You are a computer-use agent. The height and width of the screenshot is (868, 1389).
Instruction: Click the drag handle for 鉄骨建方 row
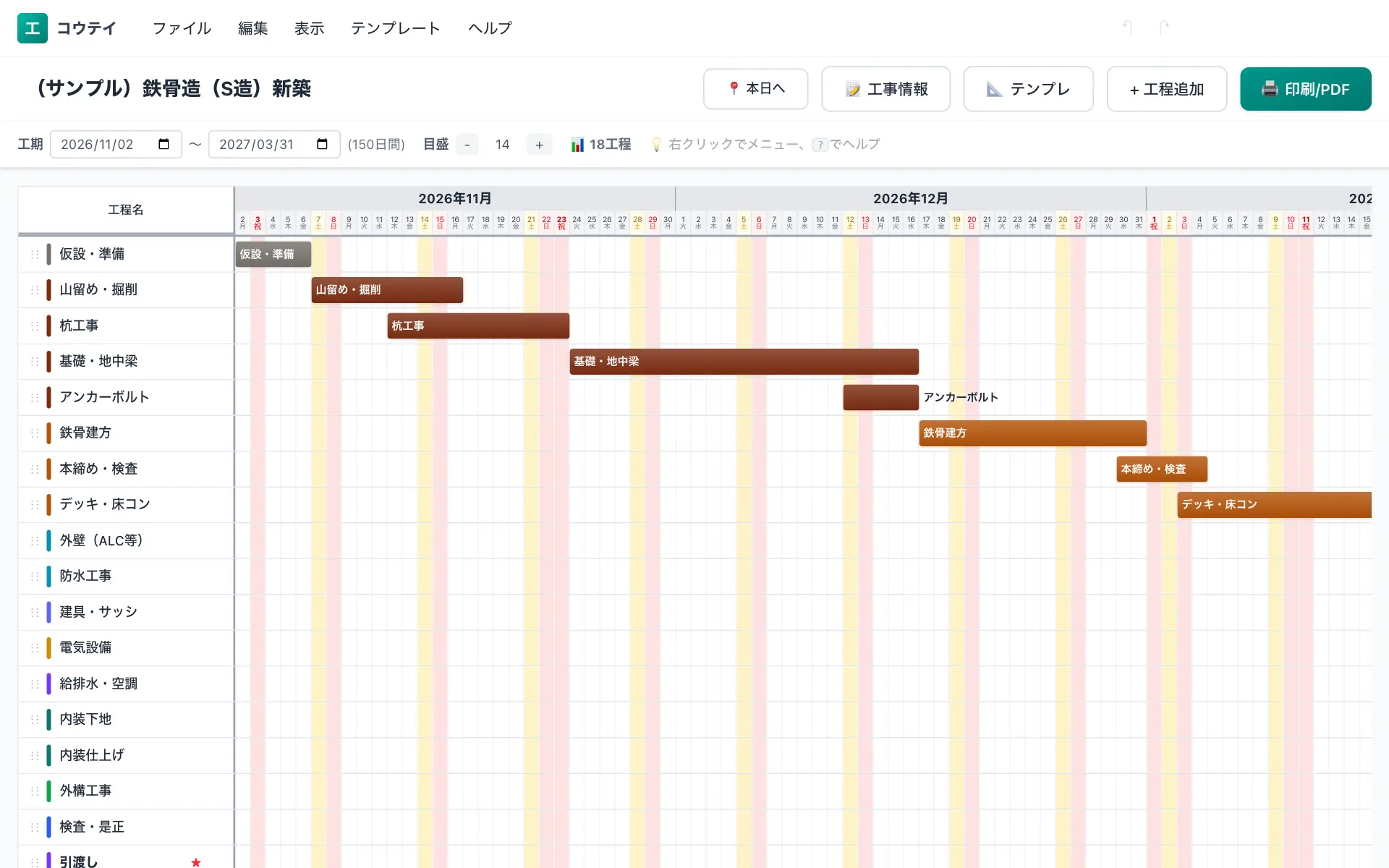pos(35,433)
